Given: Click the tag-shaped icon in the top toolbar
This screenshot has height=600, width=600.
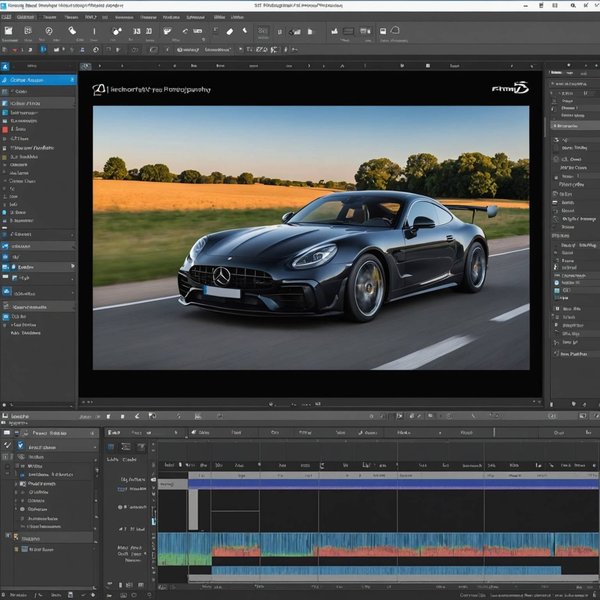Looking at the screenshot, I should tap(72, 31).
